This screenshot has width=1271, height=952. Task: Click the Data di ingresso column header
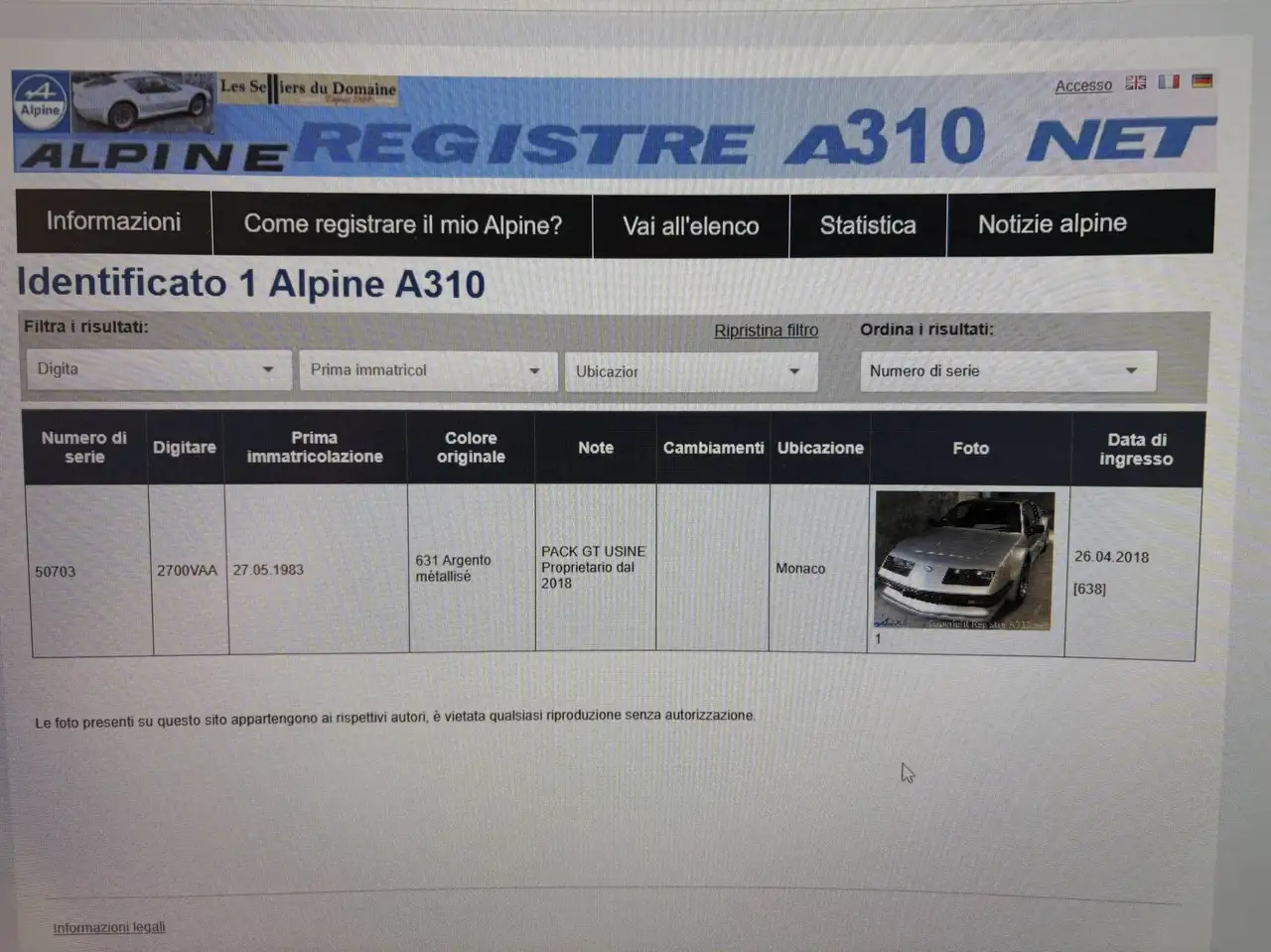click(x=1137, y=450)
